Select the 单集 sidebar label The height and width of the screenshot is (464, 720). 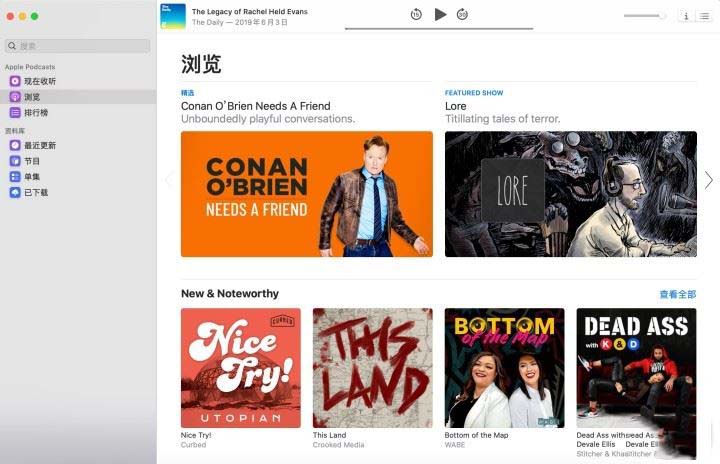(32, 176)
